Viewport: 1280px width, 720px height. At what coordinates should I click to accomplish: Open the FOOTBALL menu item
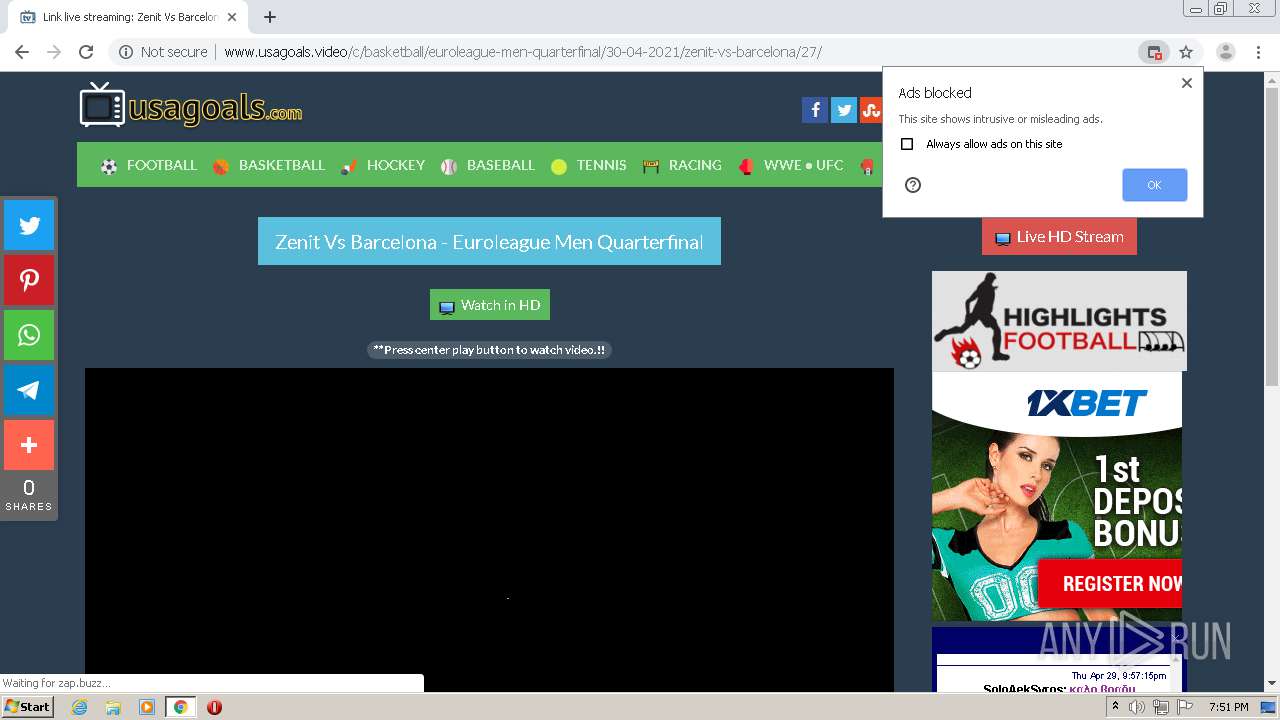pyautogui.click(x=149, y=165)
